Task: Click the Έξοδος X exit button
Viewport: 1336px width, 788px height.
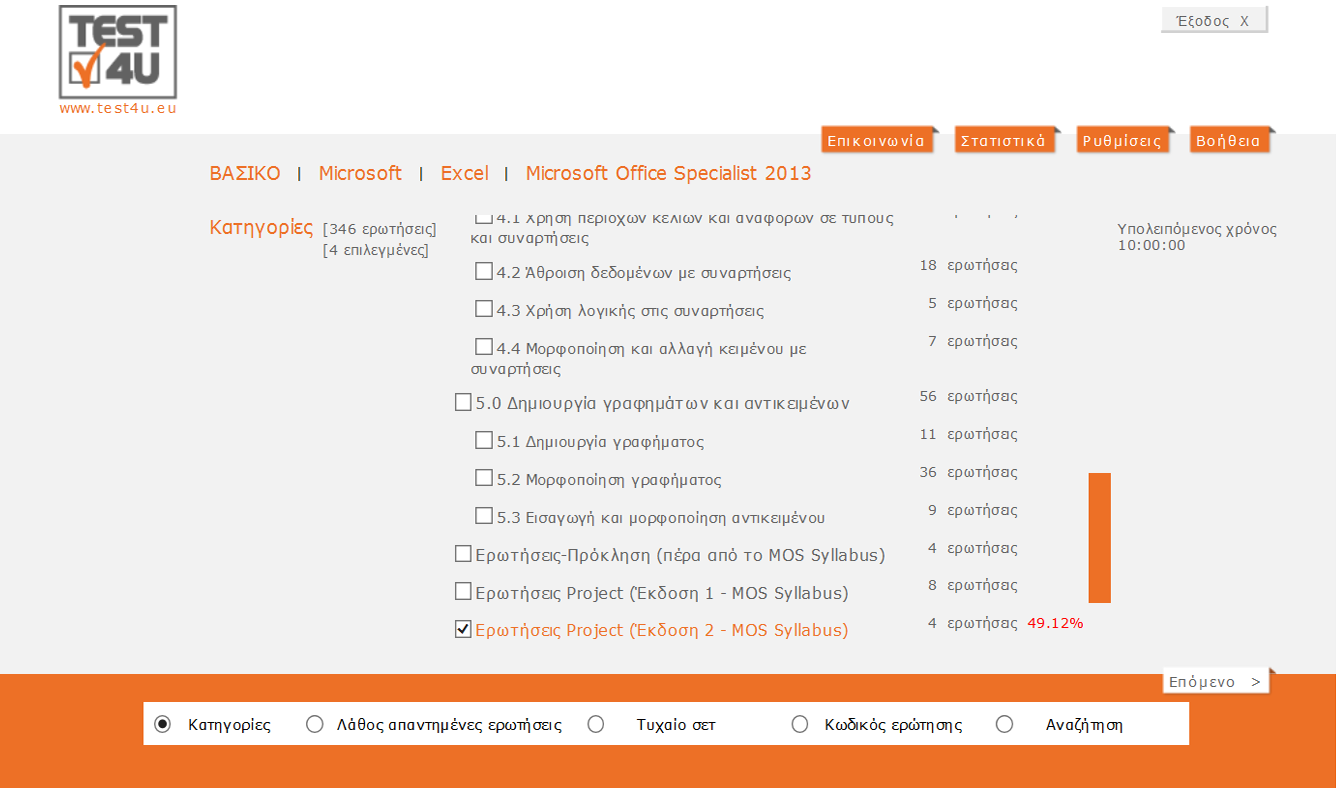Action: (1214, 21)
